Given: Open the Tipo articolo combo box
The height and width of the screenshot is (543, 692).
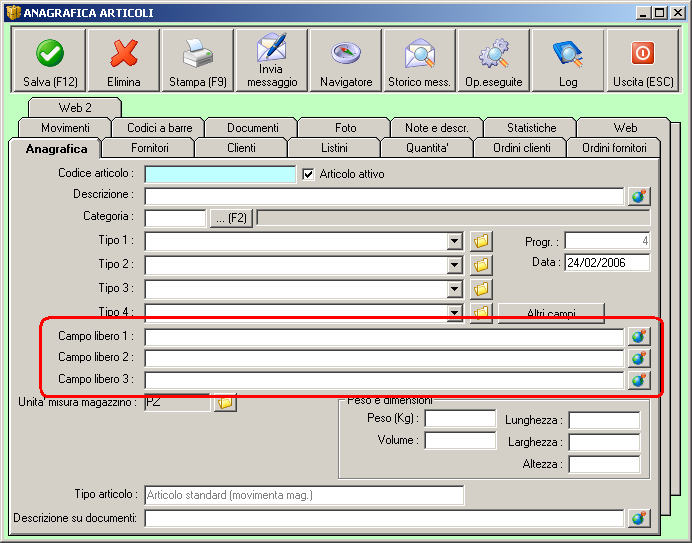Looking at the screenshot, I should pyautogui.click(x=304, y=495).
